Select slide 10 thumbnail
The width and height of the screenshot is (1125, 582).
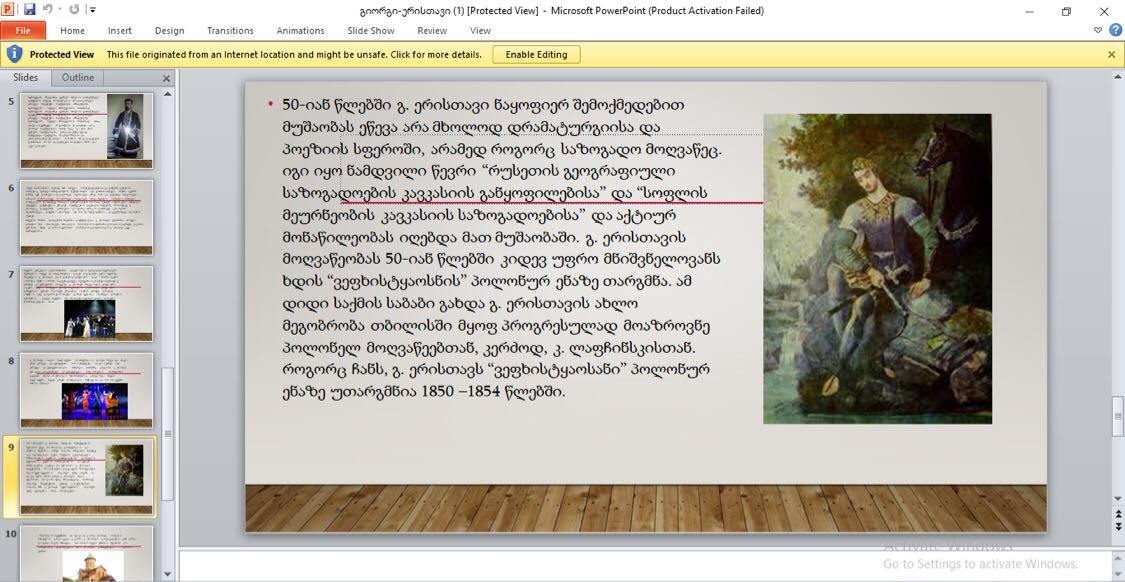[87, 553]
